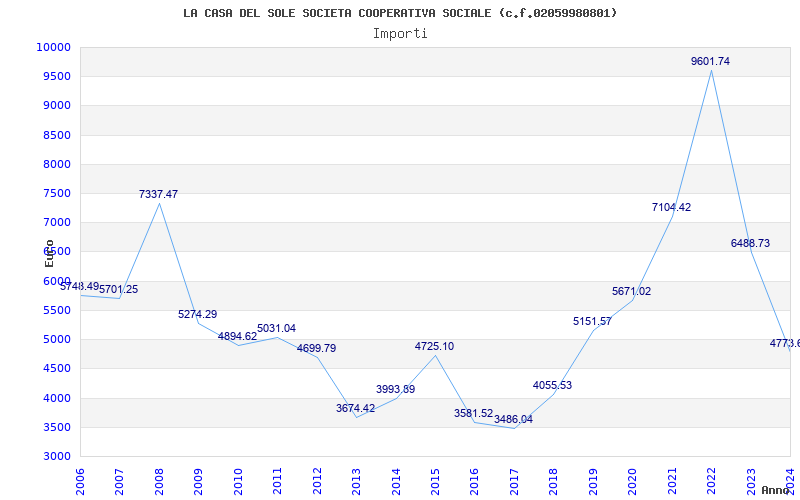Click the 4055.53 data label
The image size is (800, 500).
point(553,385)
